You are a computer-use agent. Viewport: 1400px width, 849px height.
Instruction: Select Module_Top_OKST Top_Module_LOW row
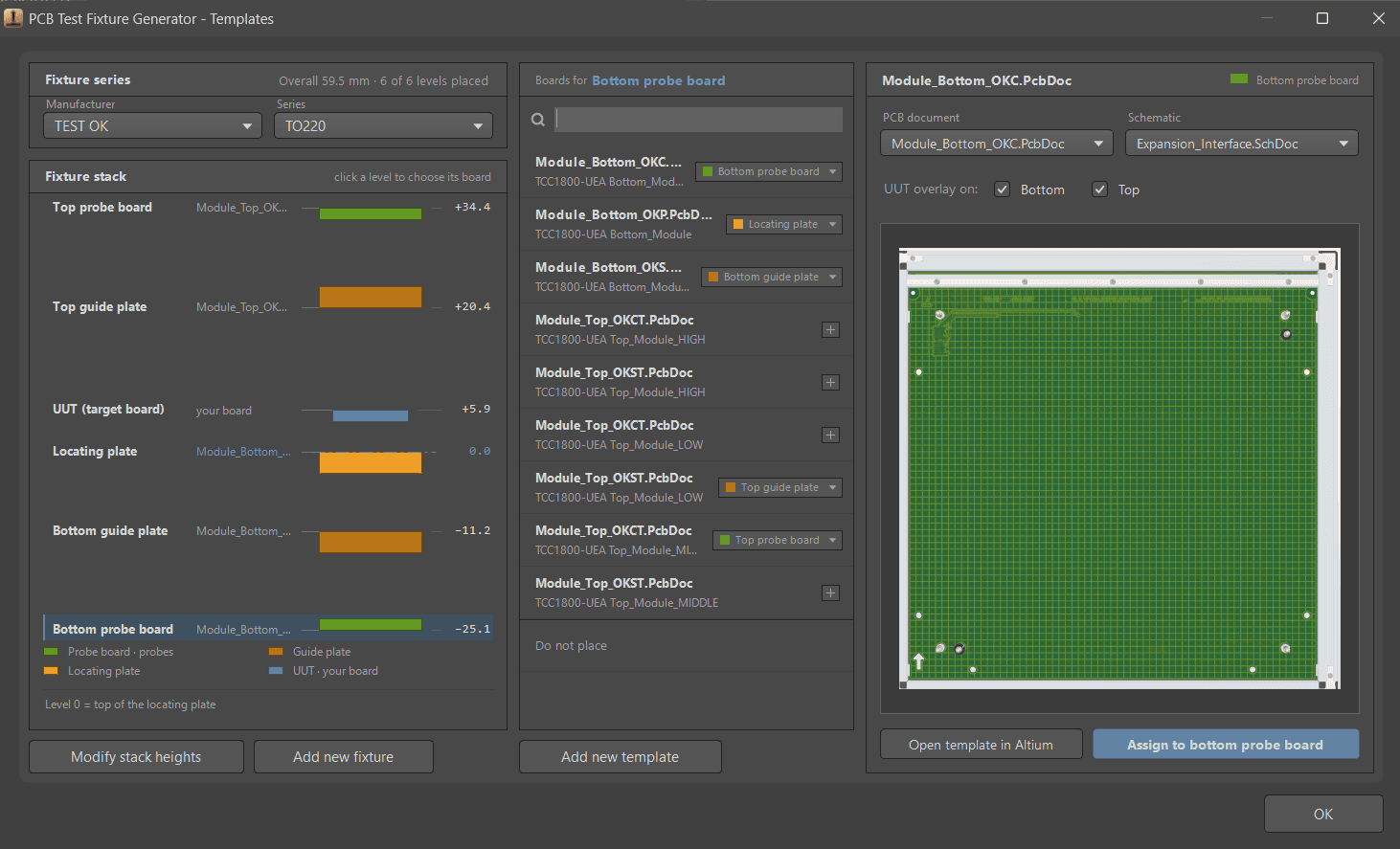tap(686, 487)
